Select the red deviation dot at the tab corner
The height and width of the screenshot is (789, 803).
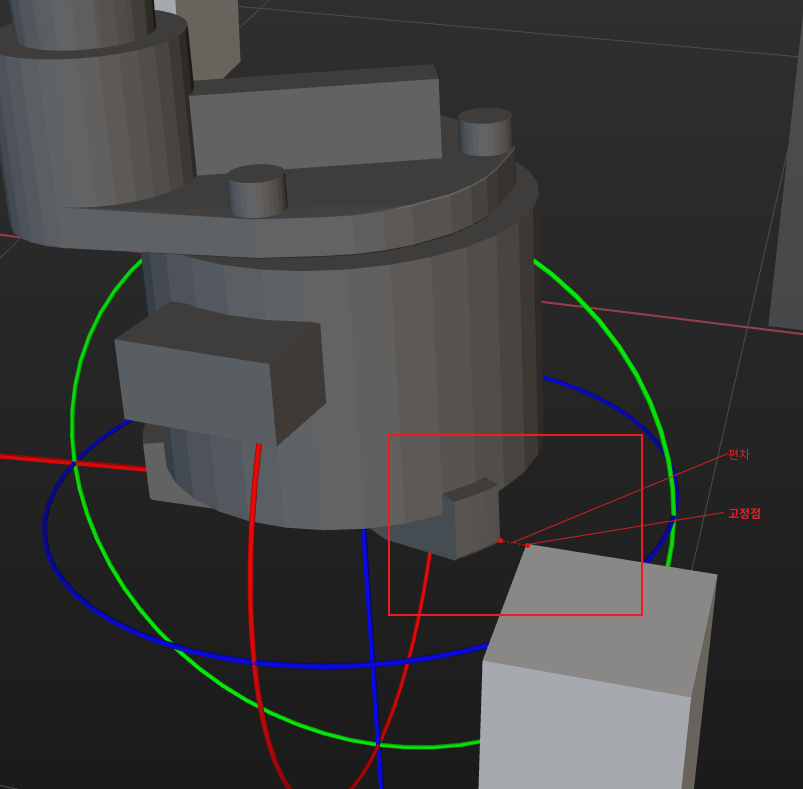point(500,540)
